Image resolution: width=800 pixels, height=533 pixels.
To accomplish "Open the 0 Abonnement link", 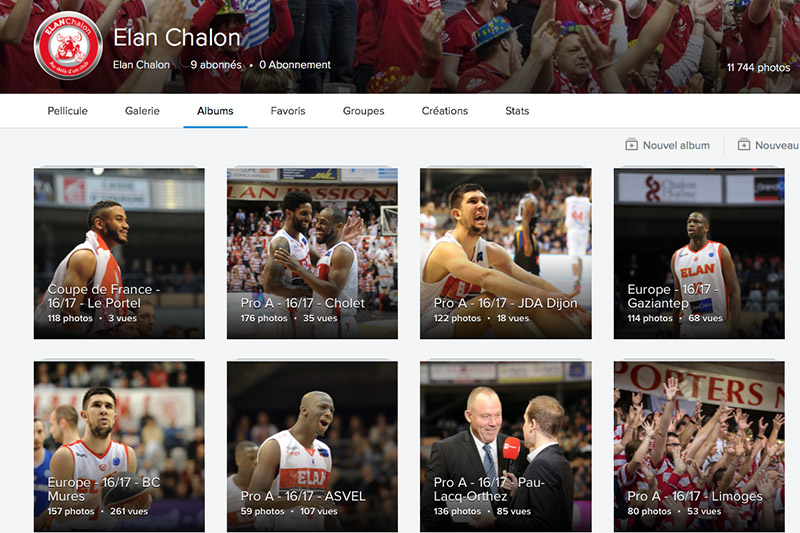I will point(295,65).
